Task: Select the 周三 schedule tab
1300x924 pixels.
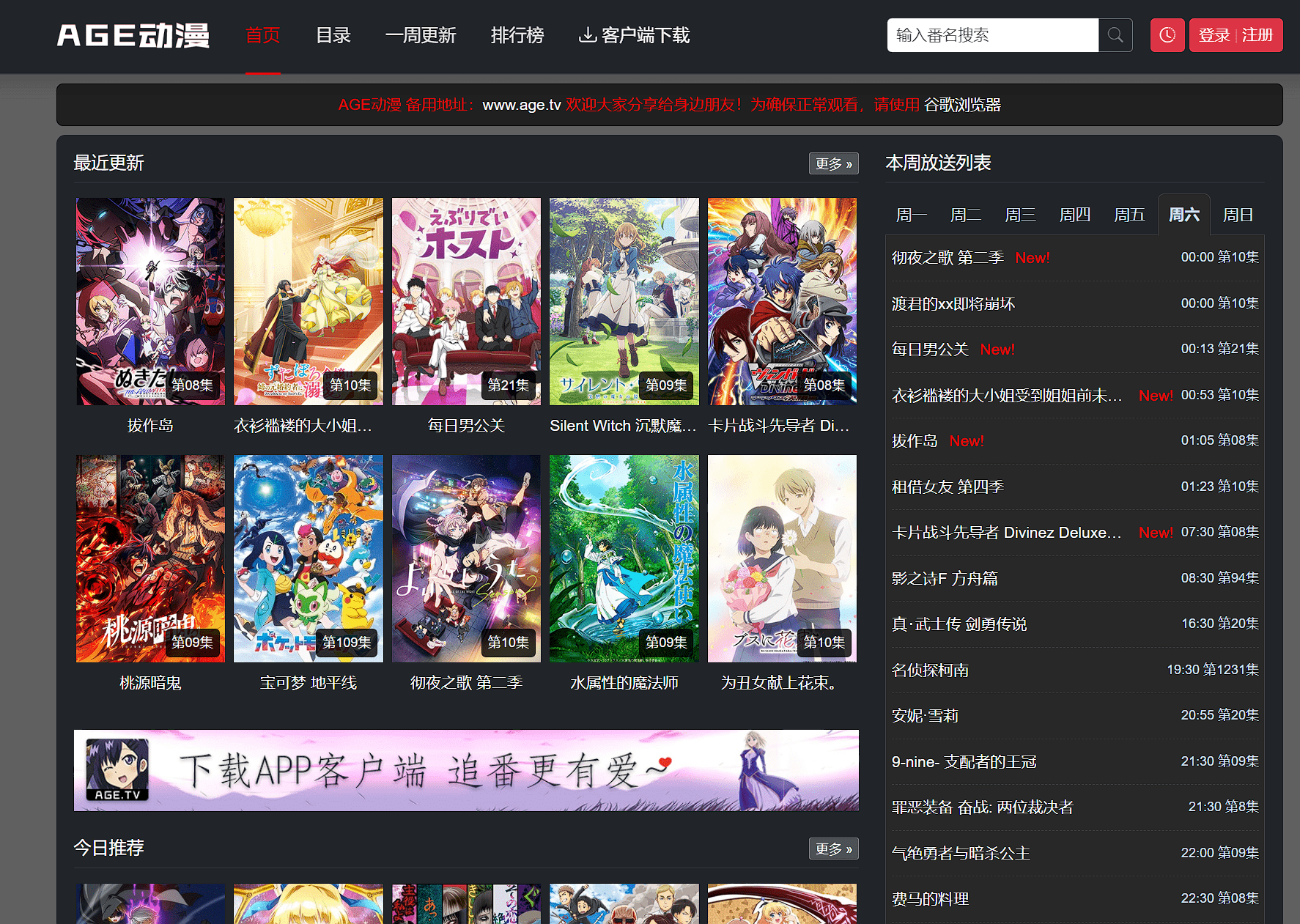Action: (x=1020, y=215)
